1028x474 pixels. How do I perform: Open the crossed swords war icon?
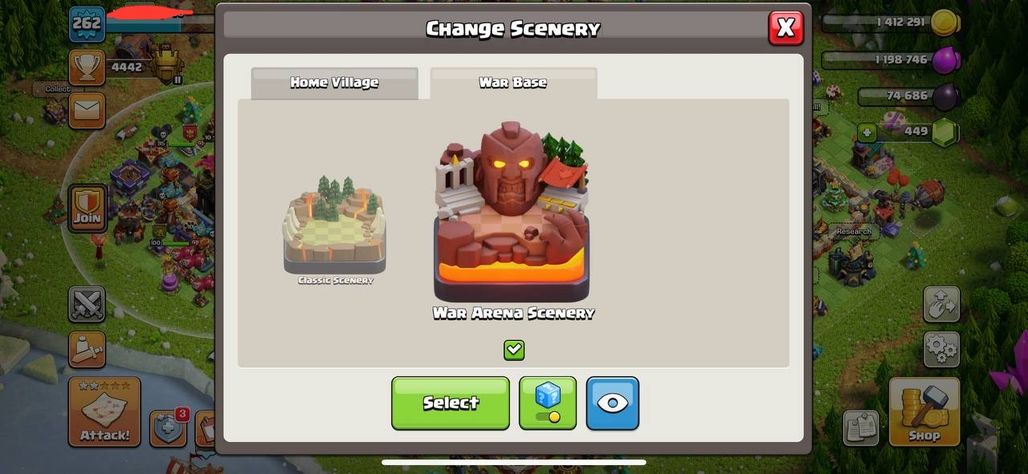click(x=87, y=304)
